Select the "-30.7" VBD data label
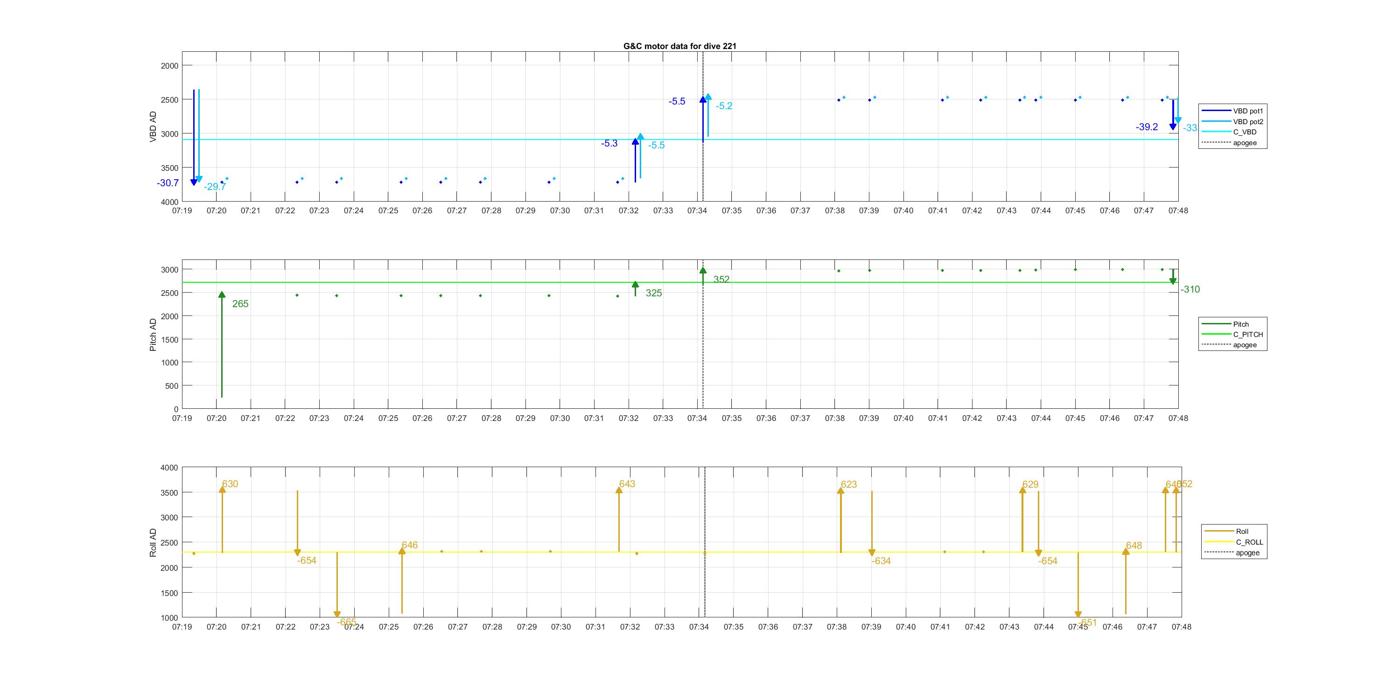This screenshot has height=693, width=1400. [168, 183]
